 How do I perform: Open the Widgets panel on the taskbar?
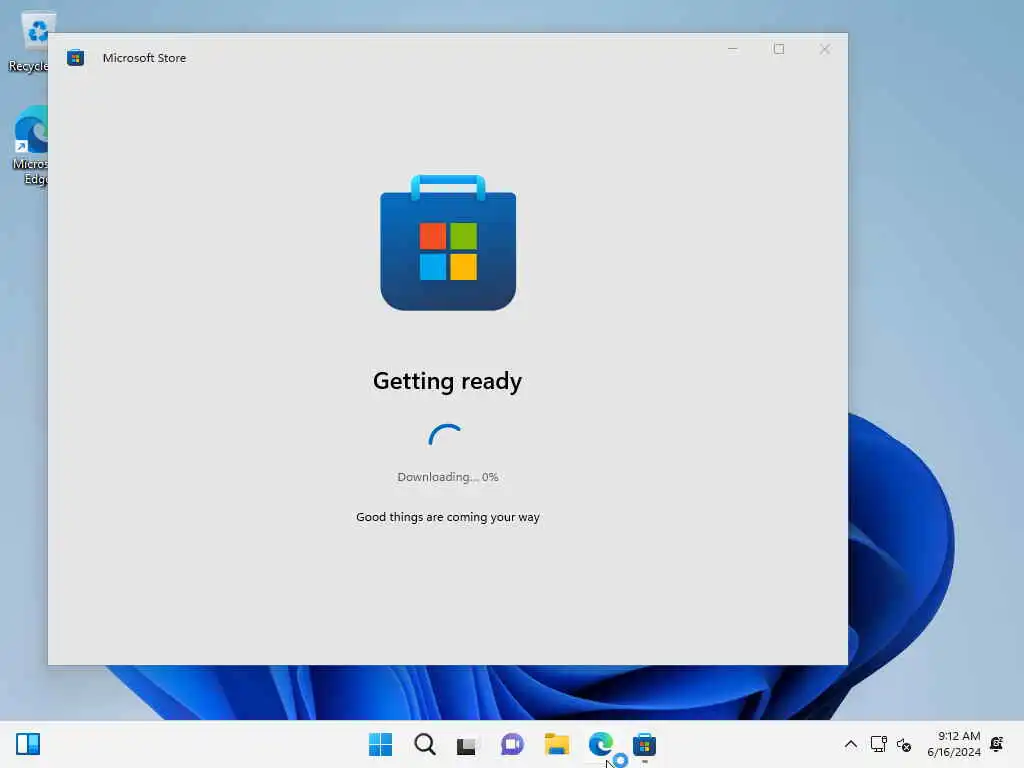(28, 744)
